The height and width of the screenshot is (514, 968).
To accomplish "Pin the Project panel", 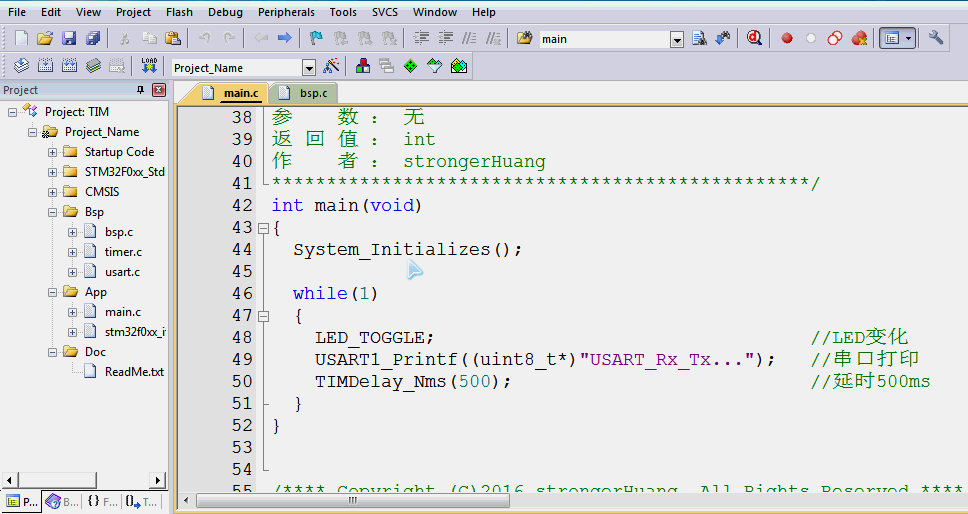I will tap(140, 90).
